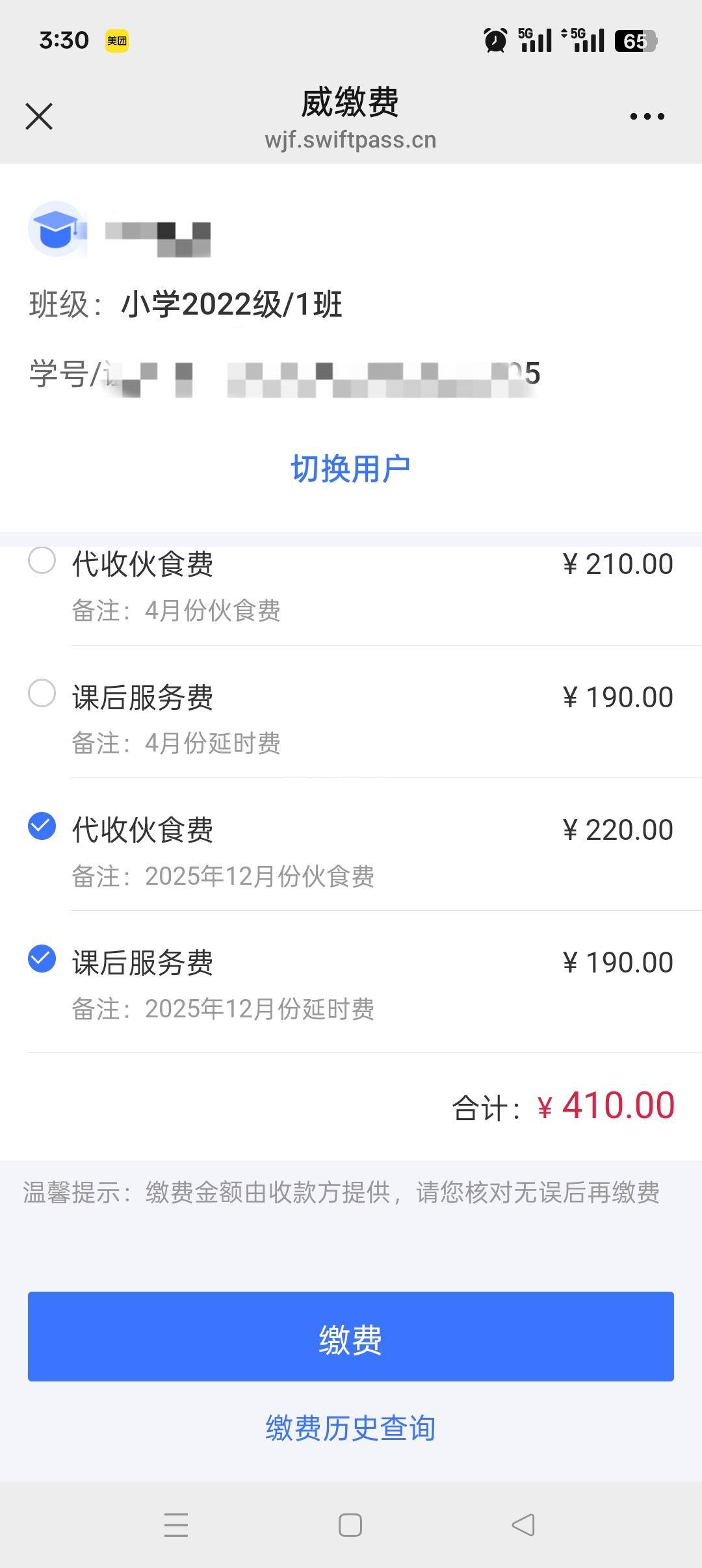The width and height of the screenshot is (702, 1568).
Task: Select the 4月份伙食费 ¥210.00 checkbox
Action: pos(42,560)
